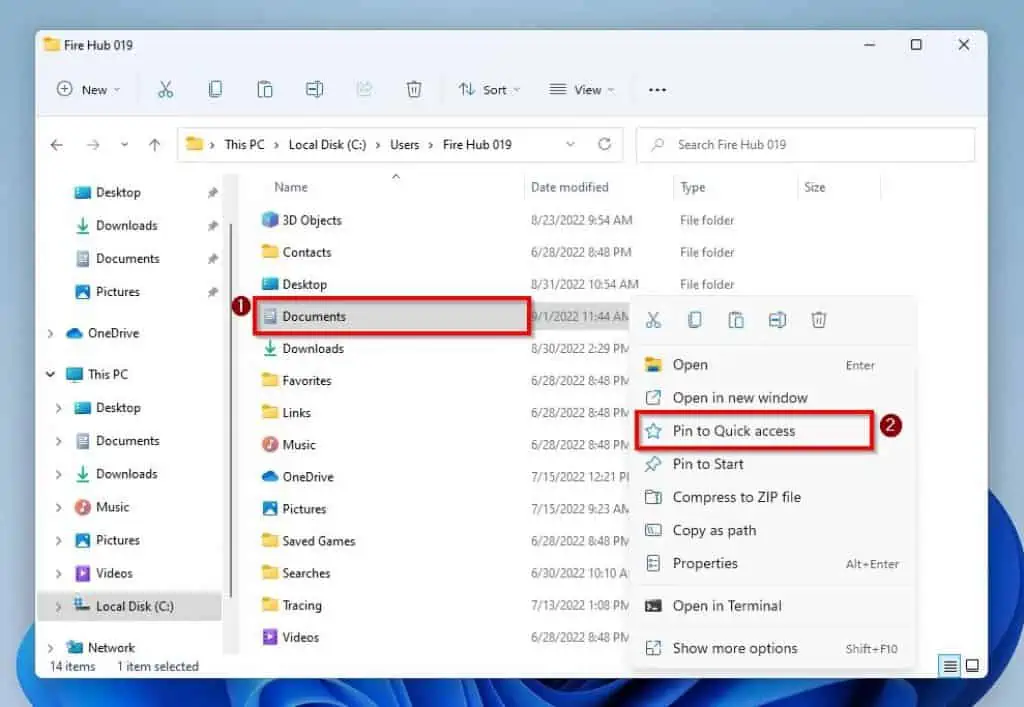Select the OneDrive folder in file list

click(x=297, y=477)
